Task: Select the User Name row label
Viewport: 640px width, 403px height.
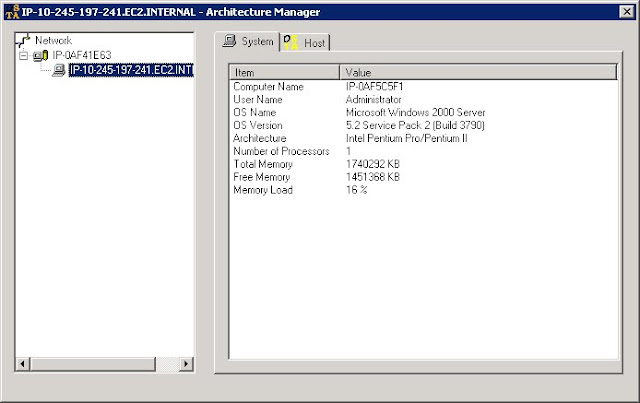Action: tap(258, 100)
